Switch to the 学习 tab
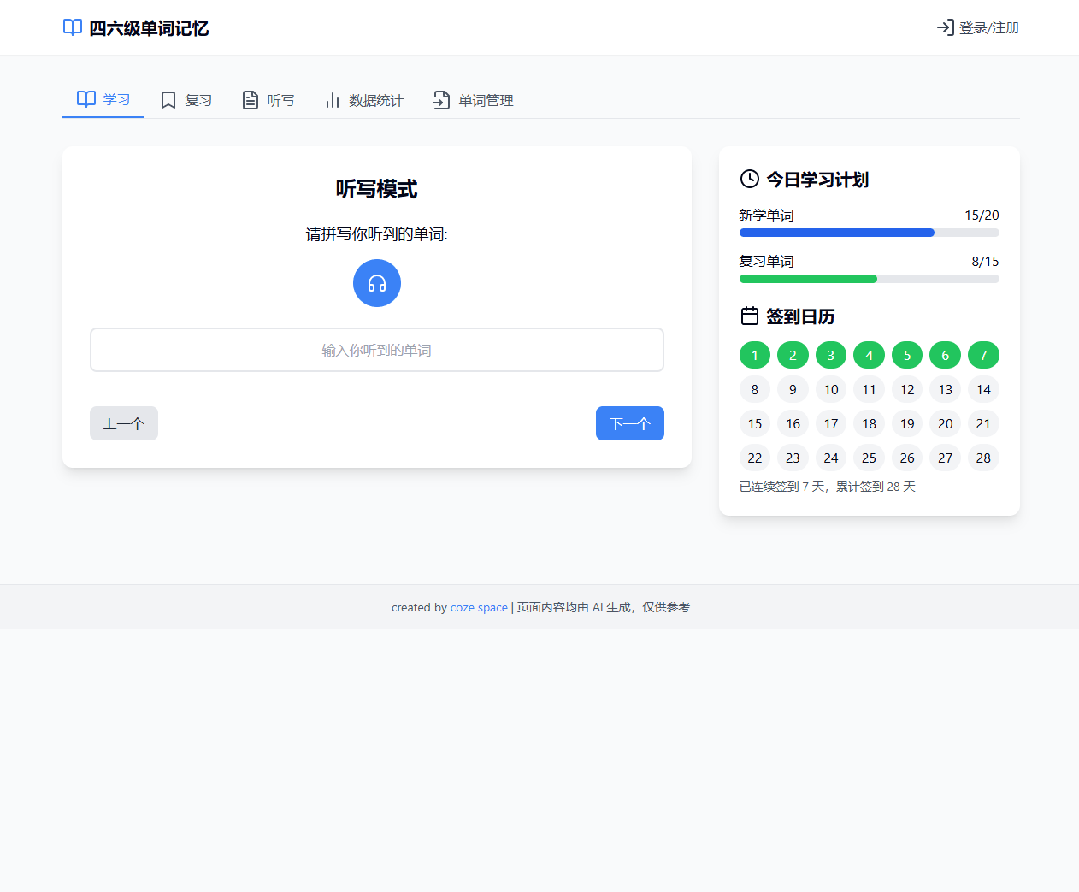1079x892 pixels. click(x=103, y=100)
